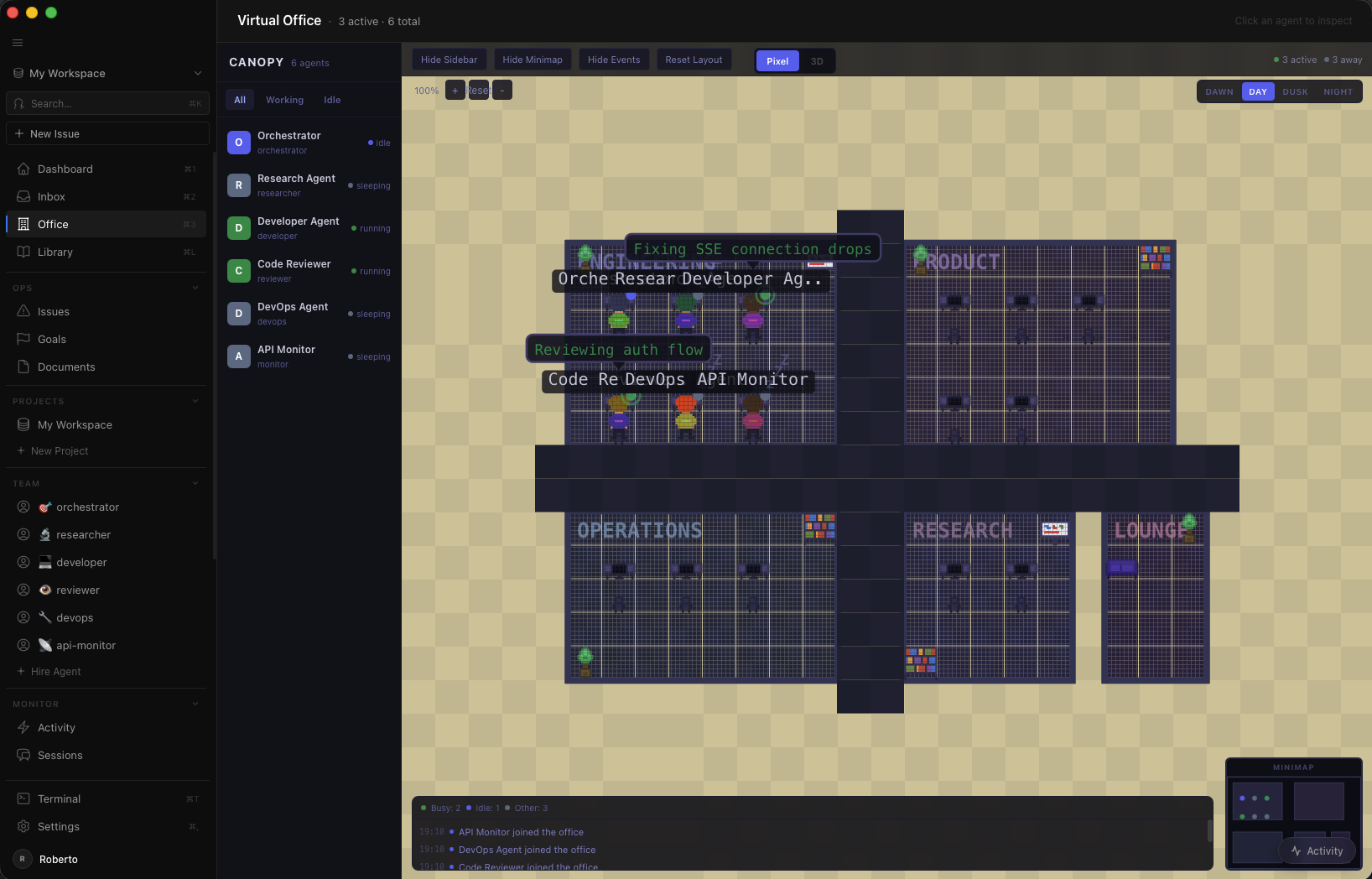Click the Orchestrator agent avatar 'O'
1372x879 pixels.
coord(239,143)
